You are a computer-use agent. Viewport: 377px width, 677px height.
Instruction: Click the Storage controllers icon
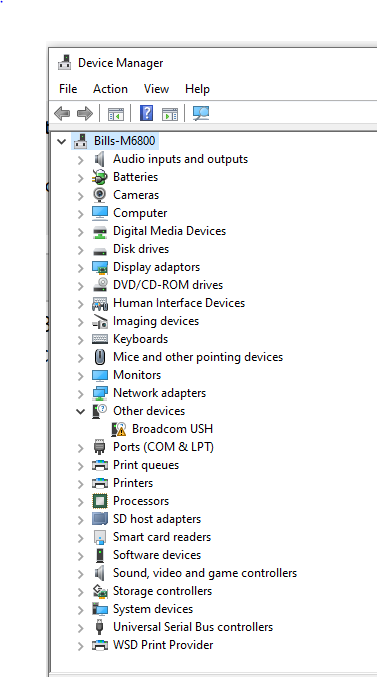[100, 591]
